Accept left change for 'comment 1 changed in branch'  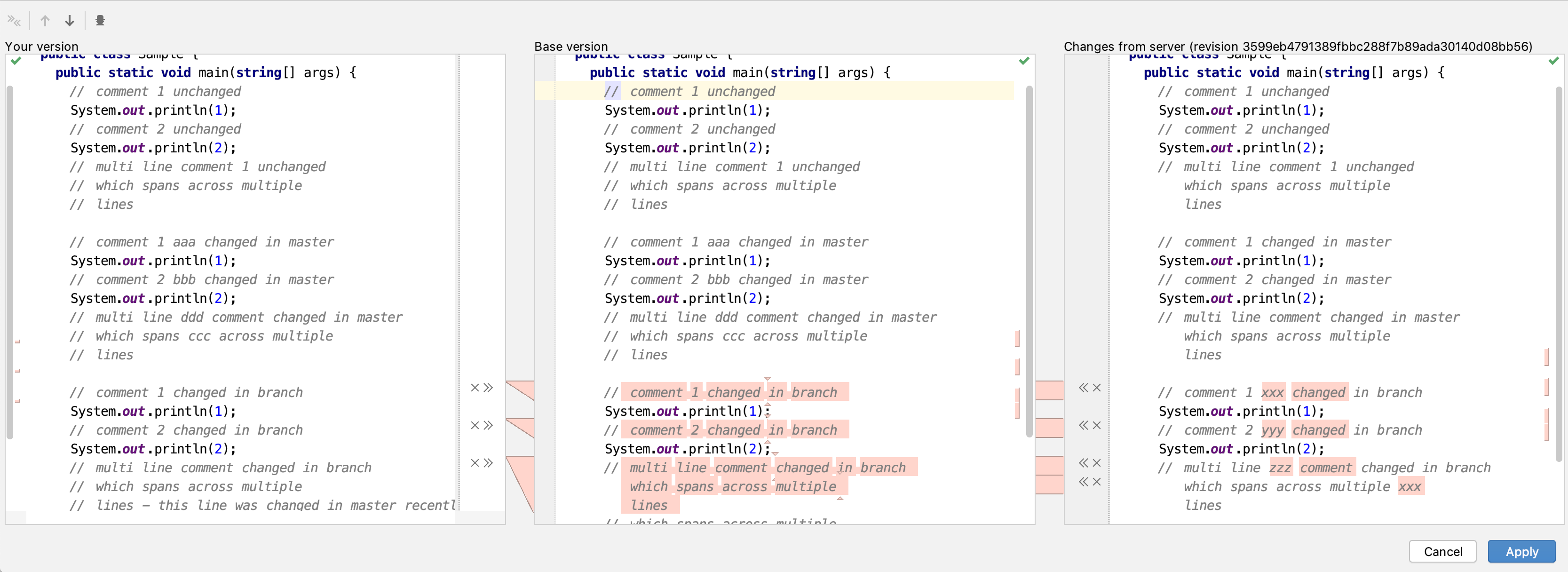tap(488, 388)
